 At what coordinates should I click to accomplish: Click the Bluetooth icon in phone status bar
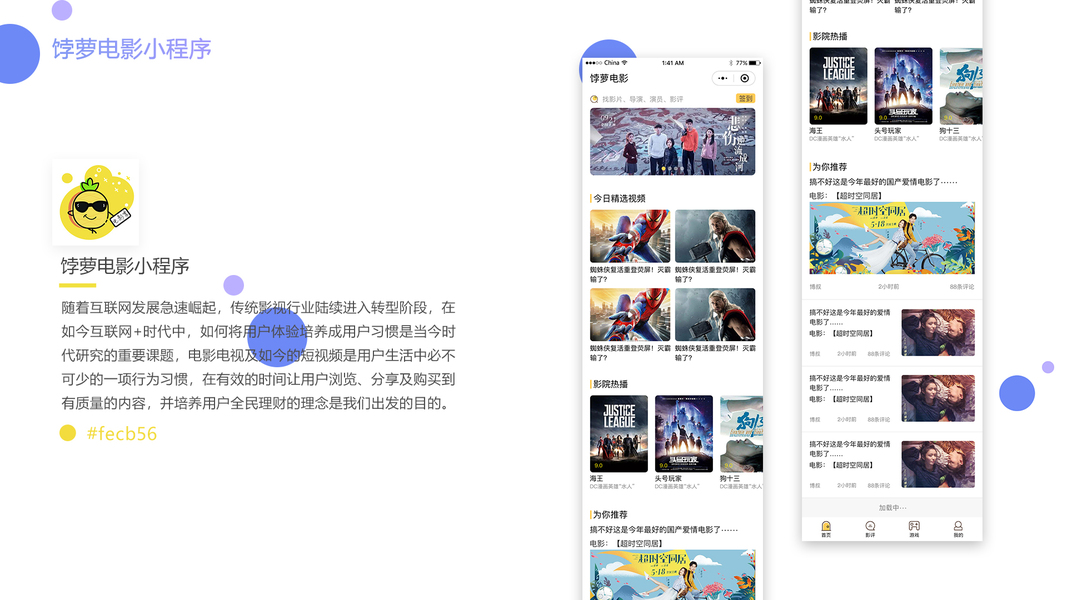pyautogui.click(x=731, y=63)
